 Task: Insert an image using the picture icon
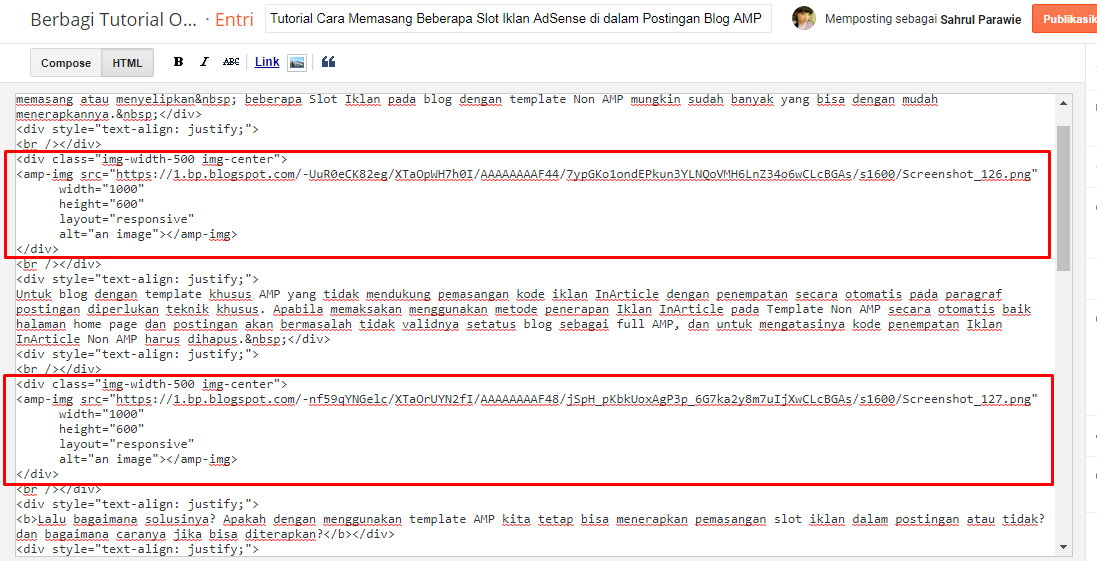point(297,62)
